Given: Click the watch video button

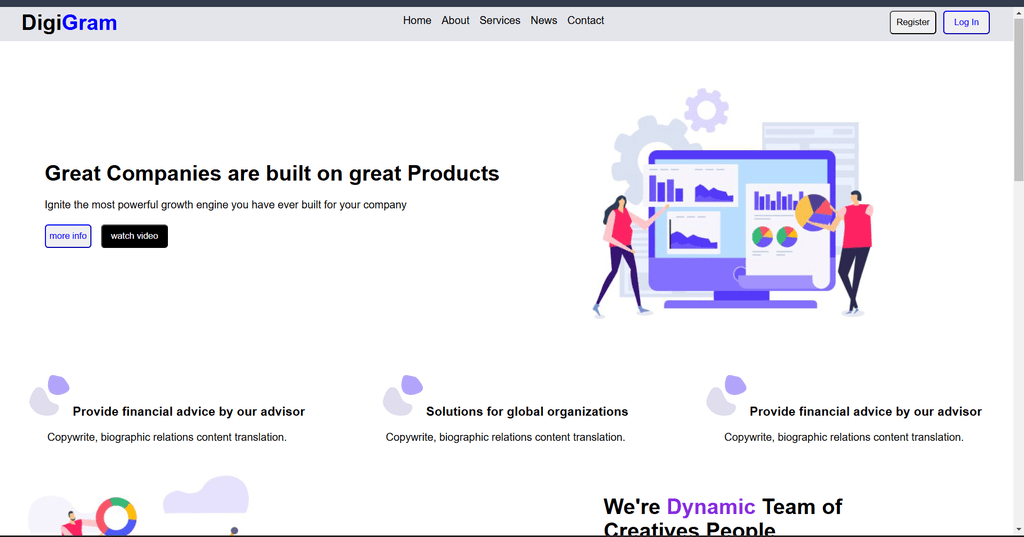Looking at the screenshot, I should [134, 236].
